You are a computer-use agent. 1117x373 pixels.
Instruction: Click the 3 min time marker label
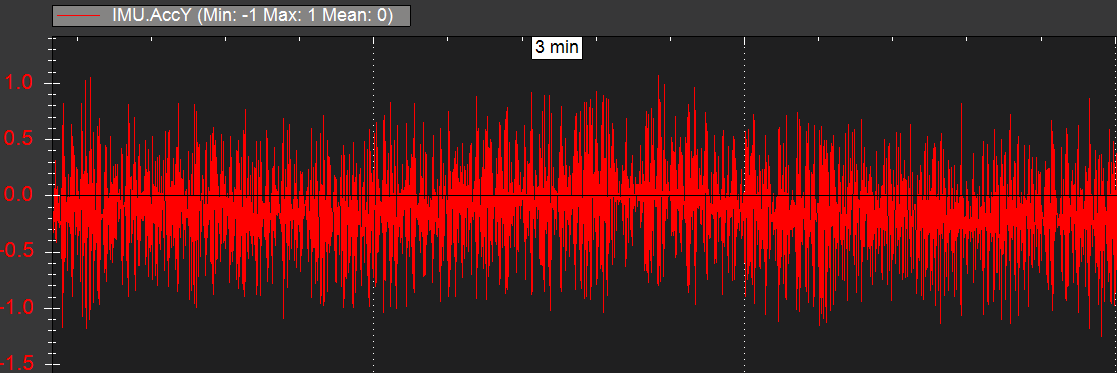pos(557,48)
